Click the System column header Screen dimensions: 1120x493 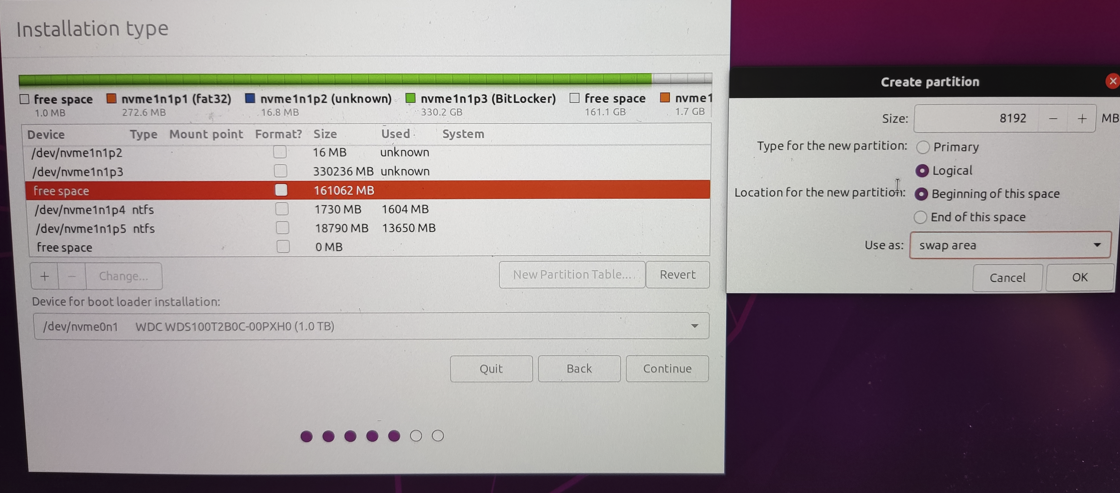463,134
